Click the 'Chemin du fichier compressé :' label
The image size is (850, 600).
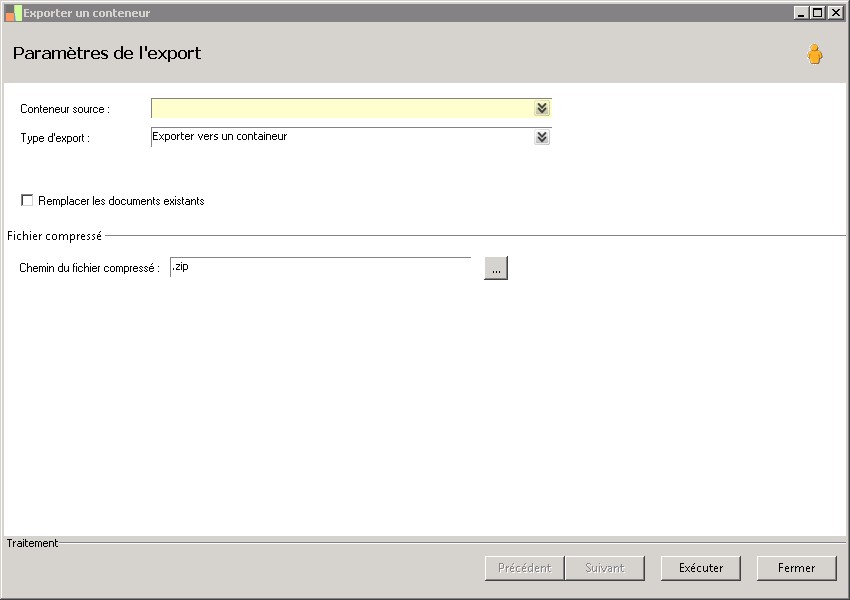pos(89,268)
